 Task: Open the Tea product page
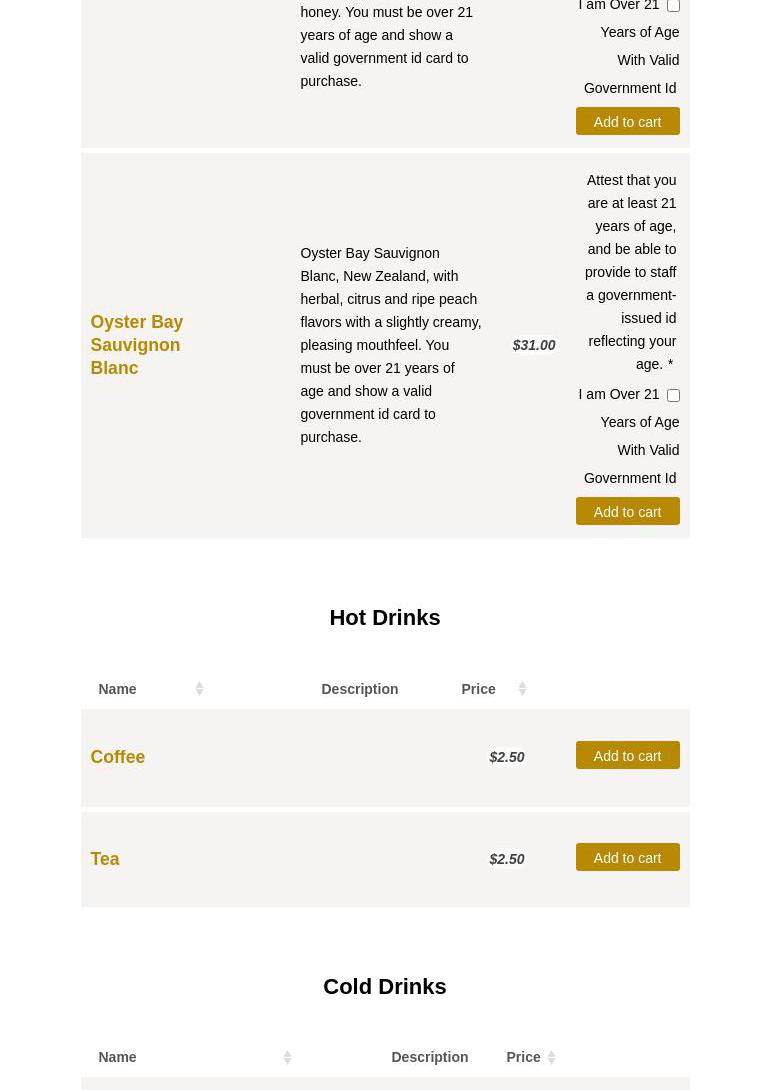click(105, 859)
